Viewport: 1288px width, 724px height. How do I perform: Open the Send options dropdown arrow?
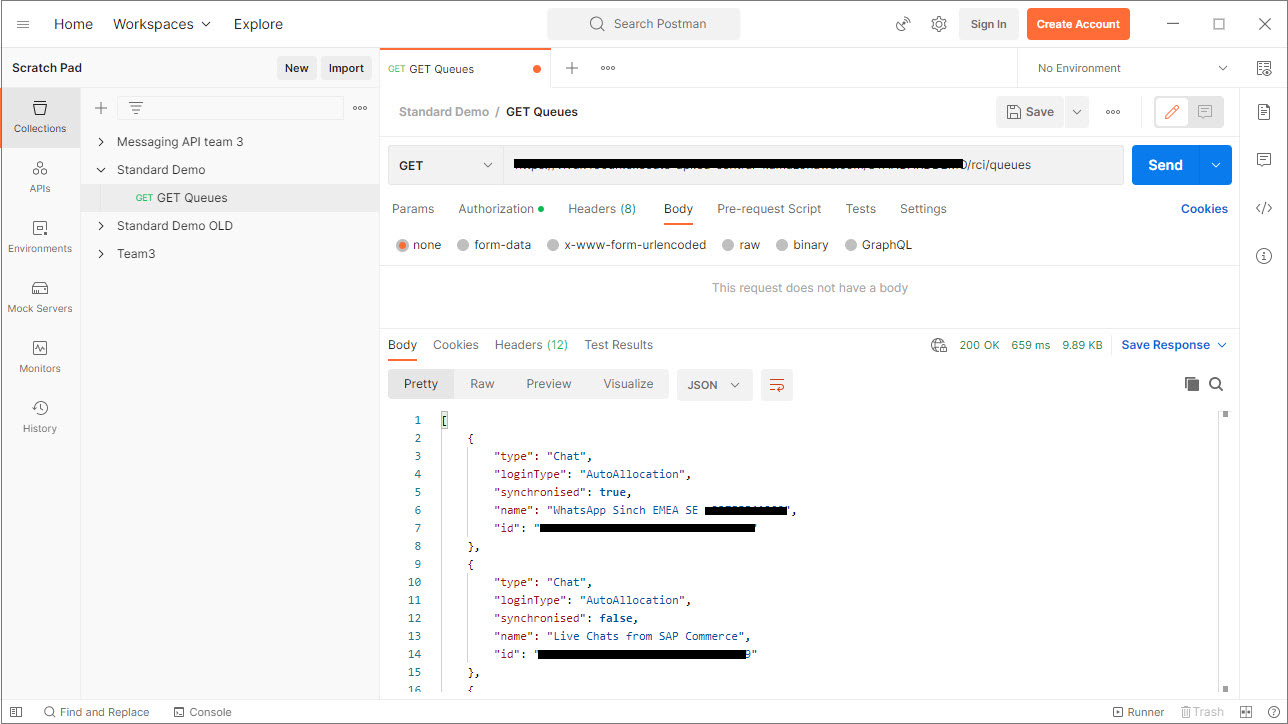pyautogui.click(x=1215, y=165)
